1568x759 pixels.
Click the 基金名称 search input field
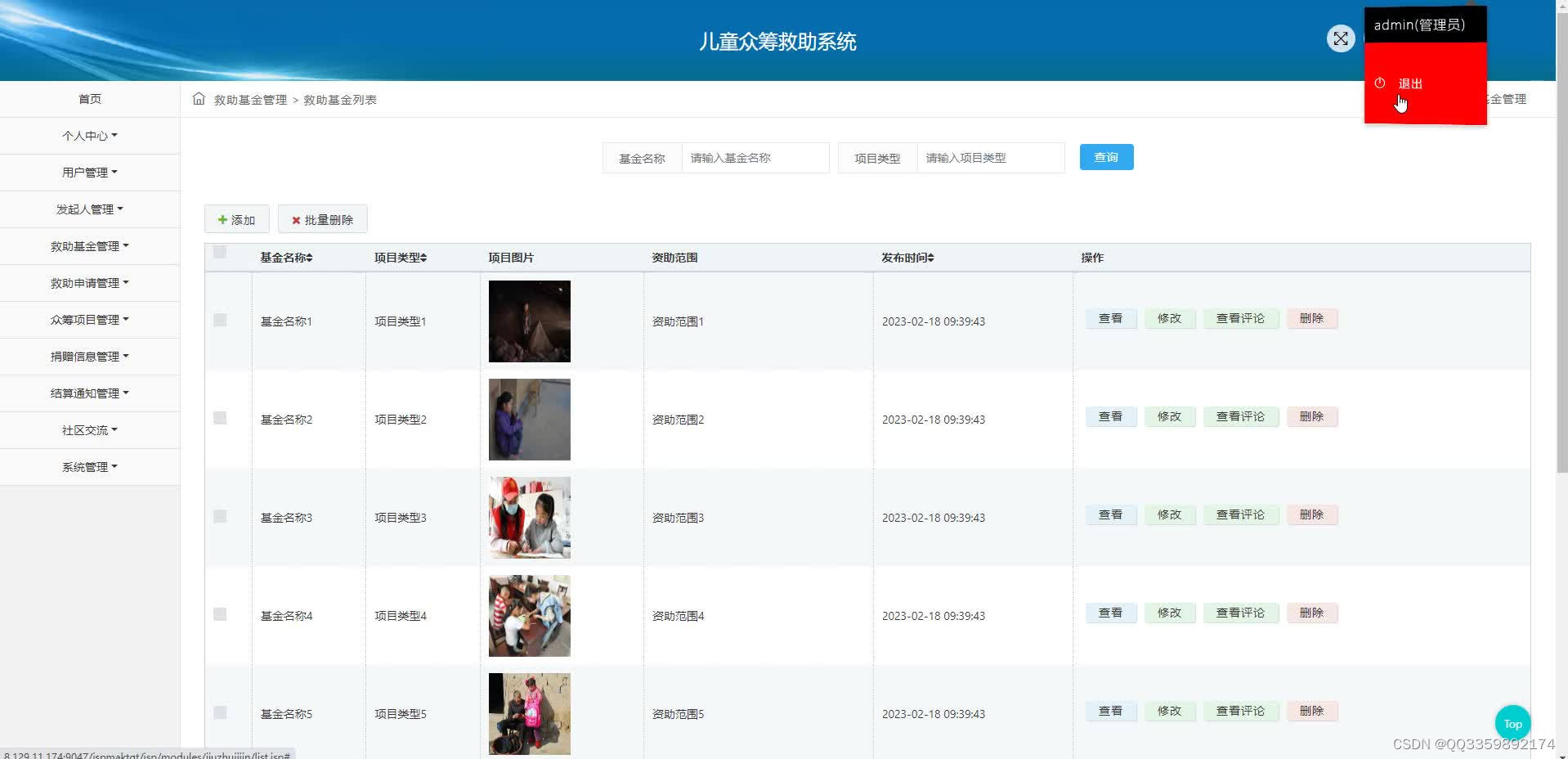pyautogui.click(x=755, y=158)
